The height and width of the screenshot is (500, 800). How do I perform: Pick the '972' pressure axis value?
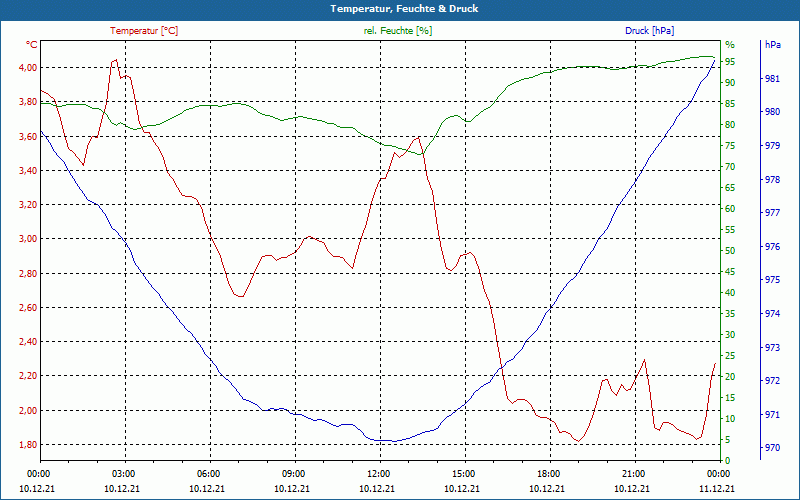click(772, 381)
